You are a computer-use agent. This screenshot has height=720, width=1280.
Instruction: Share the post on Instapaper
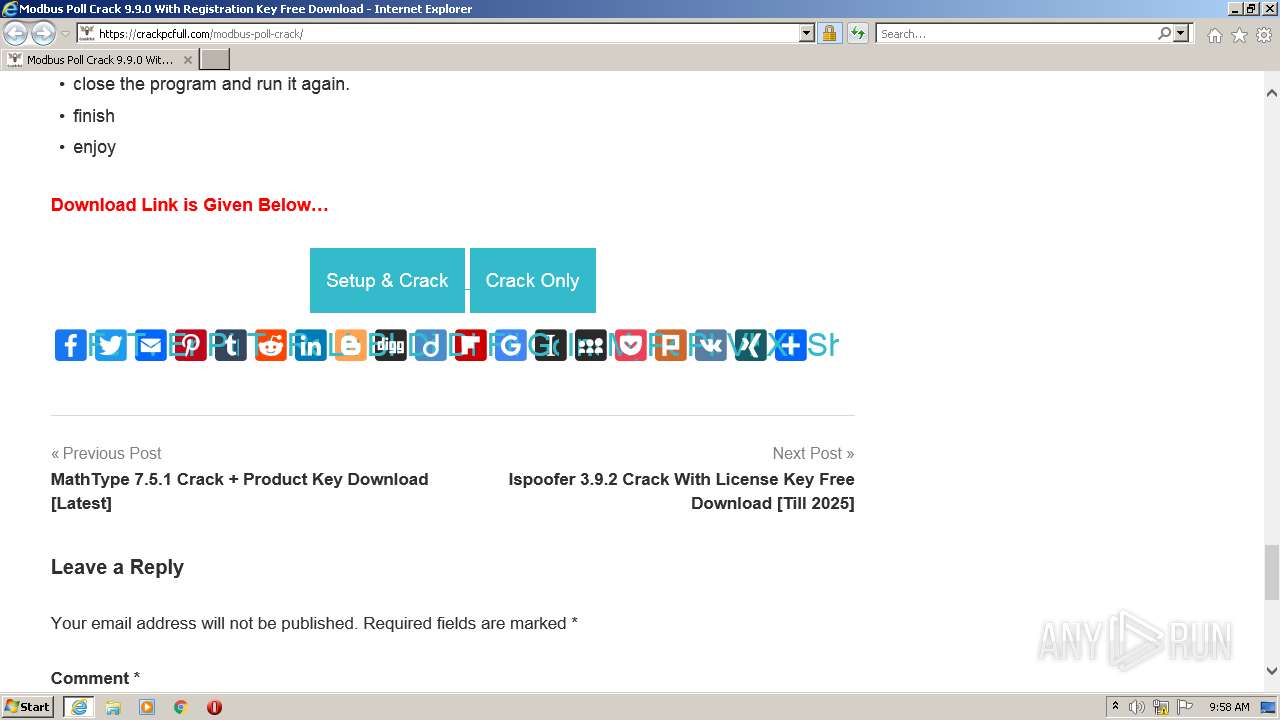point(551,345)
